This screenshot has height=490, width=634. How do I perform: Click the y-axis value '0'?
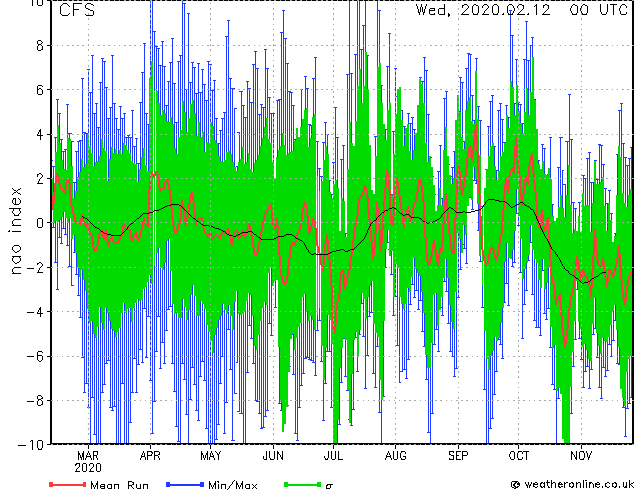[x=40, y=223]
